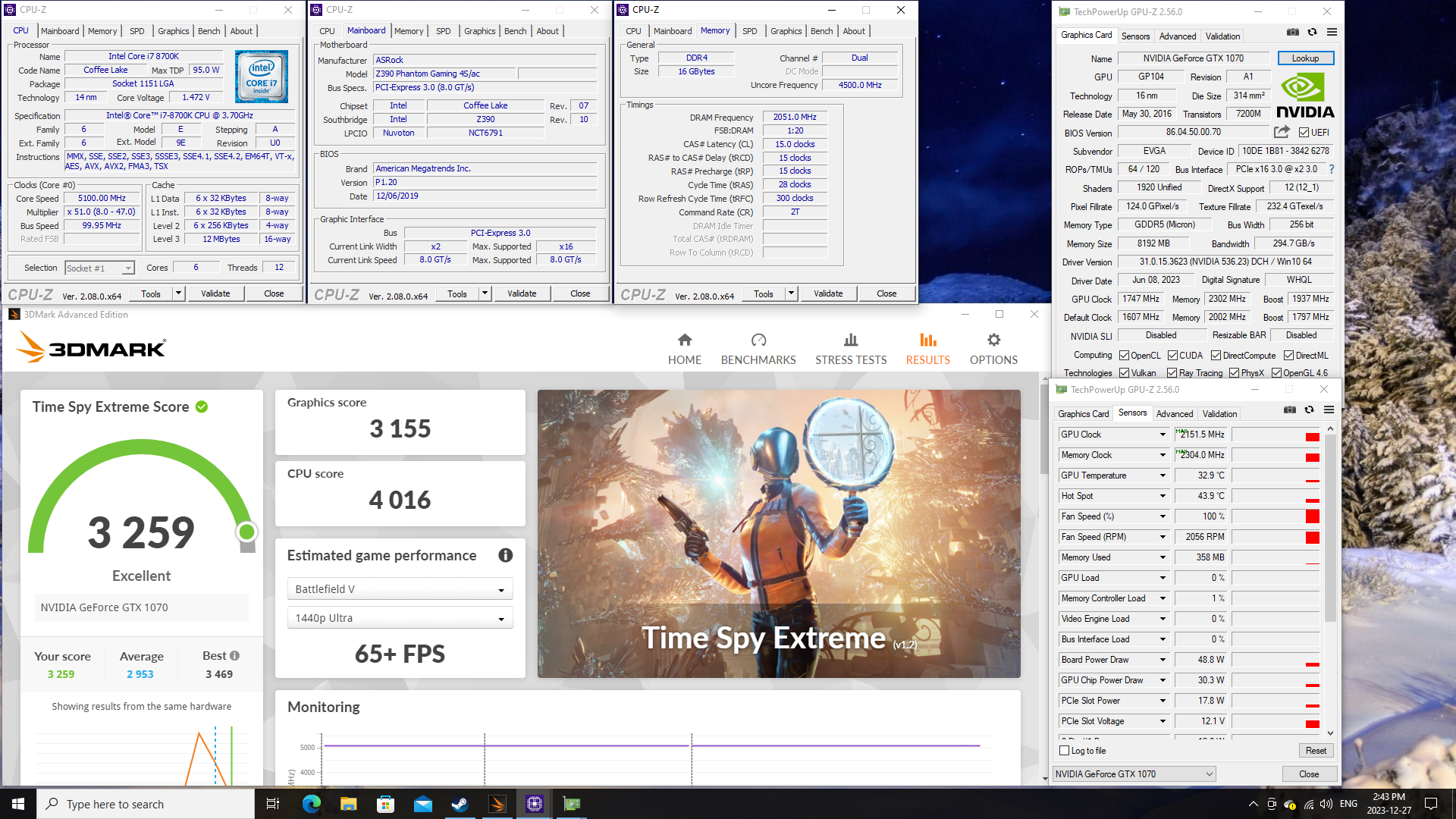Toggle the UEFI checkbox in GPU-Z

(1304, 133)
